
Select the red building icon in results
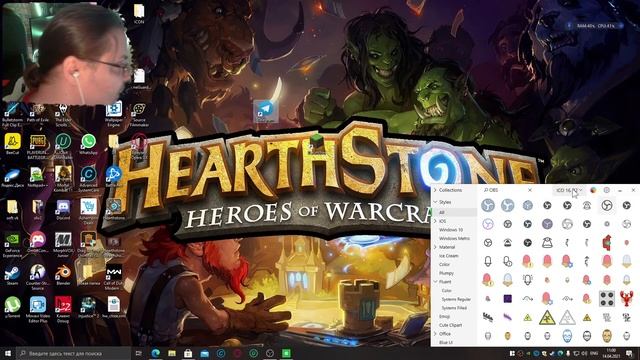coord(607,242)
